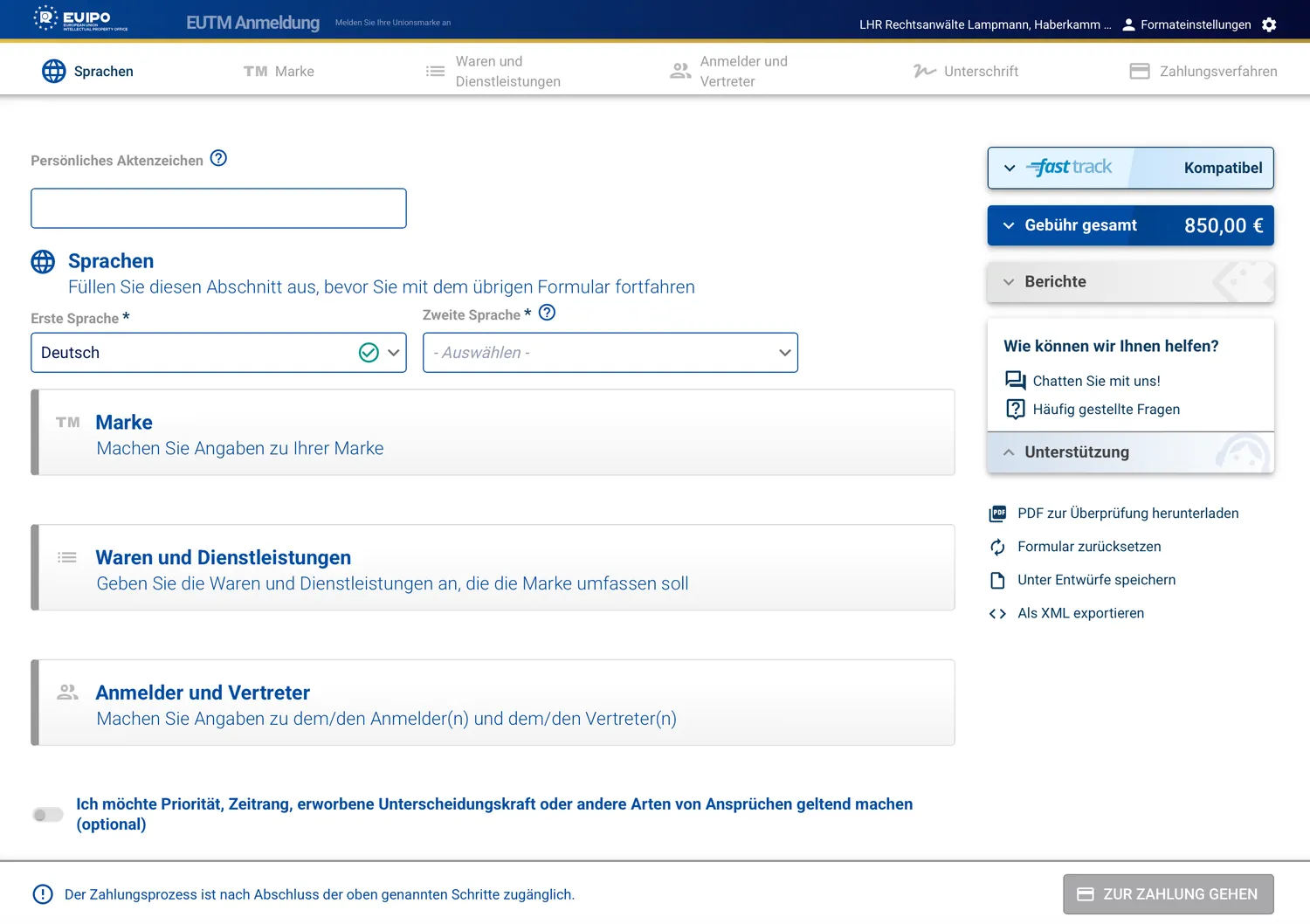Expand the Berichte panel
The width and height of the screenshot is (1310, 924).
1130,282
